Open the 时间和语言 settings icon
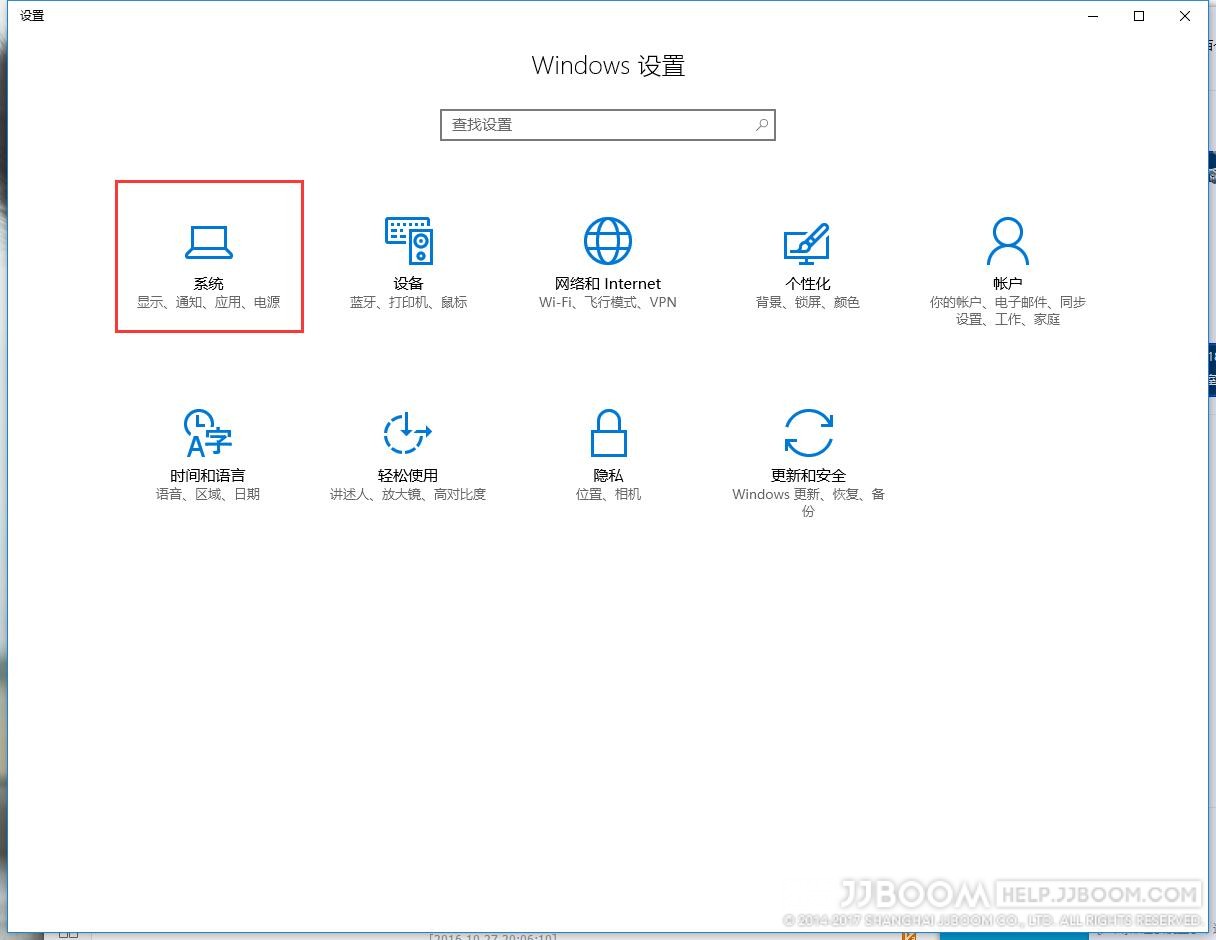Viewport: 1216px width, 940px height. click(207, 432)
